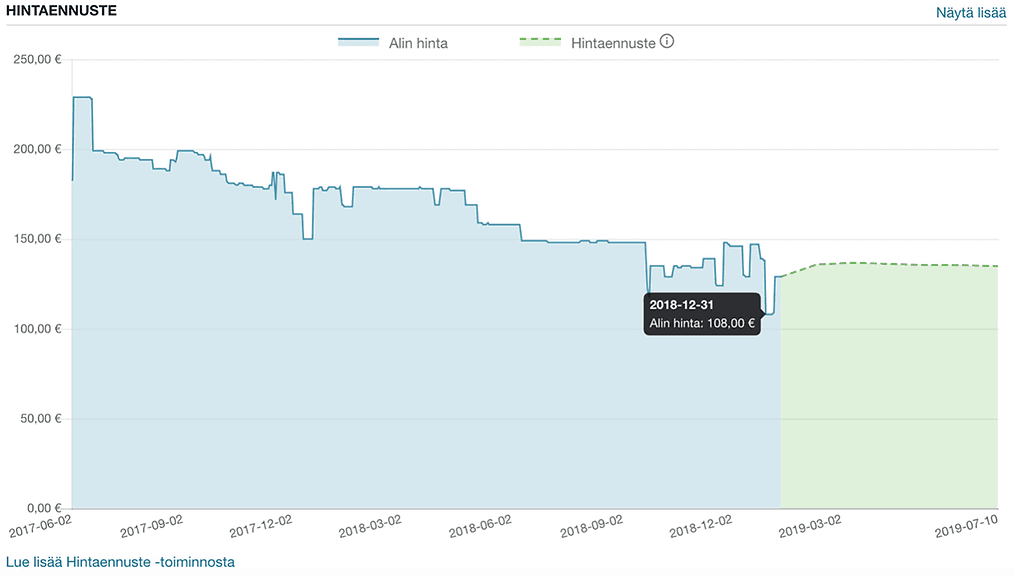The image size is (1024, 576).
Task: Click the 100,00 € y-axis label
Action: click(x=37, y=329)
